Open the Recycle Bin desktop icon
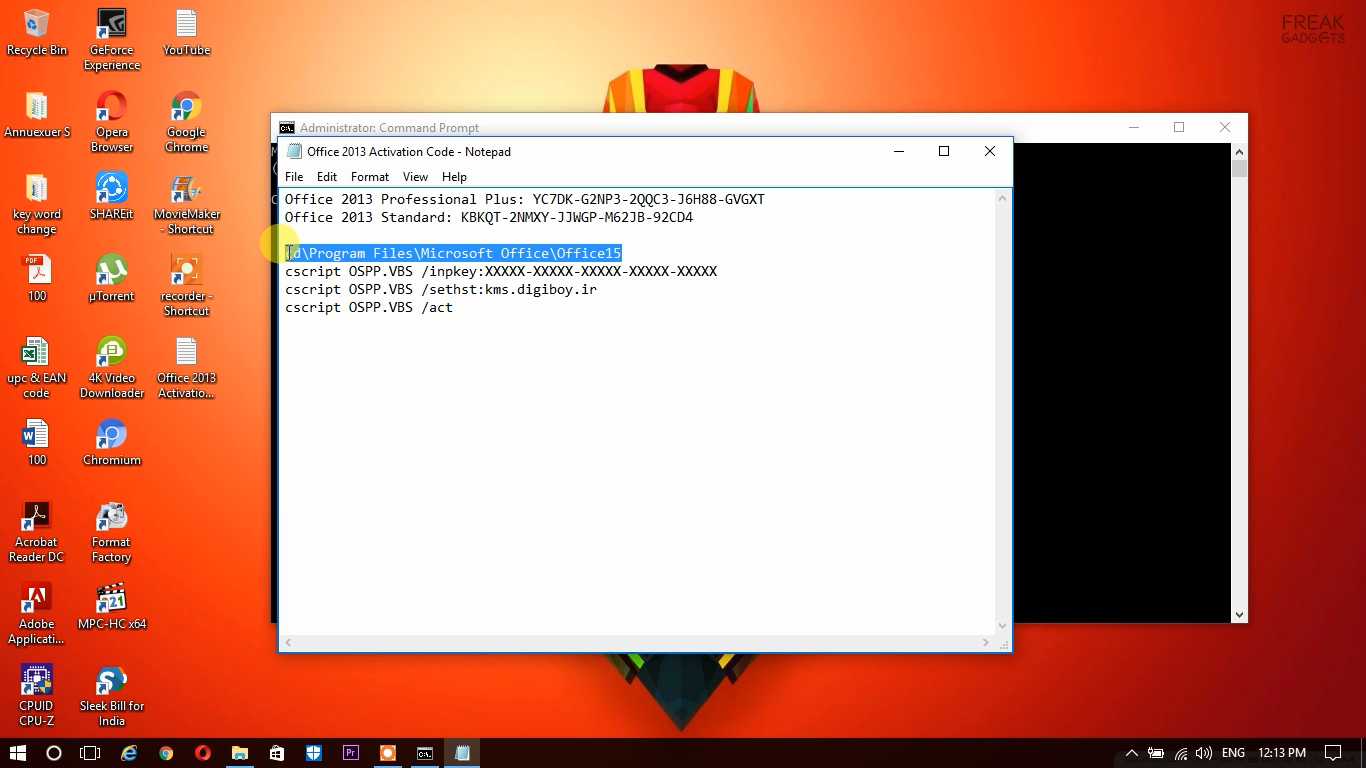1366x768 pixels. pos(37,33)
